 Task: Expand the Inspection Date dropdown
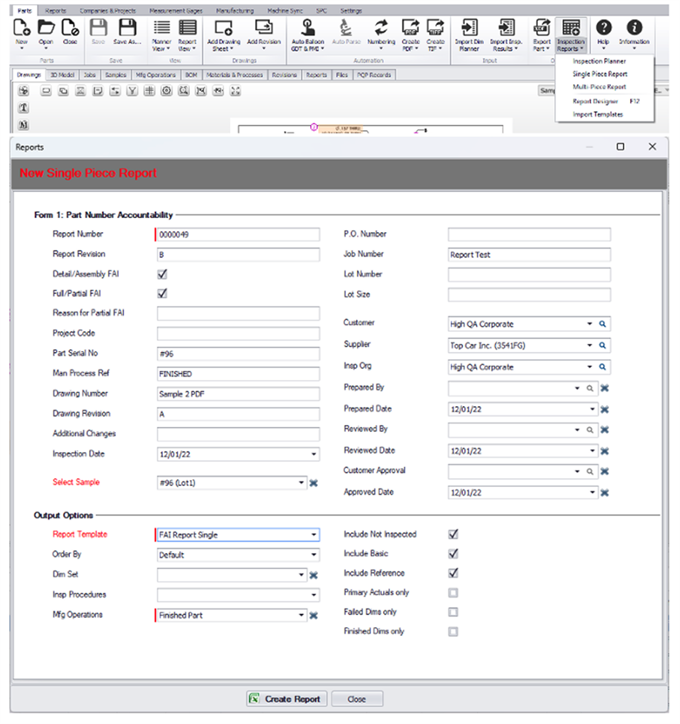313,454
